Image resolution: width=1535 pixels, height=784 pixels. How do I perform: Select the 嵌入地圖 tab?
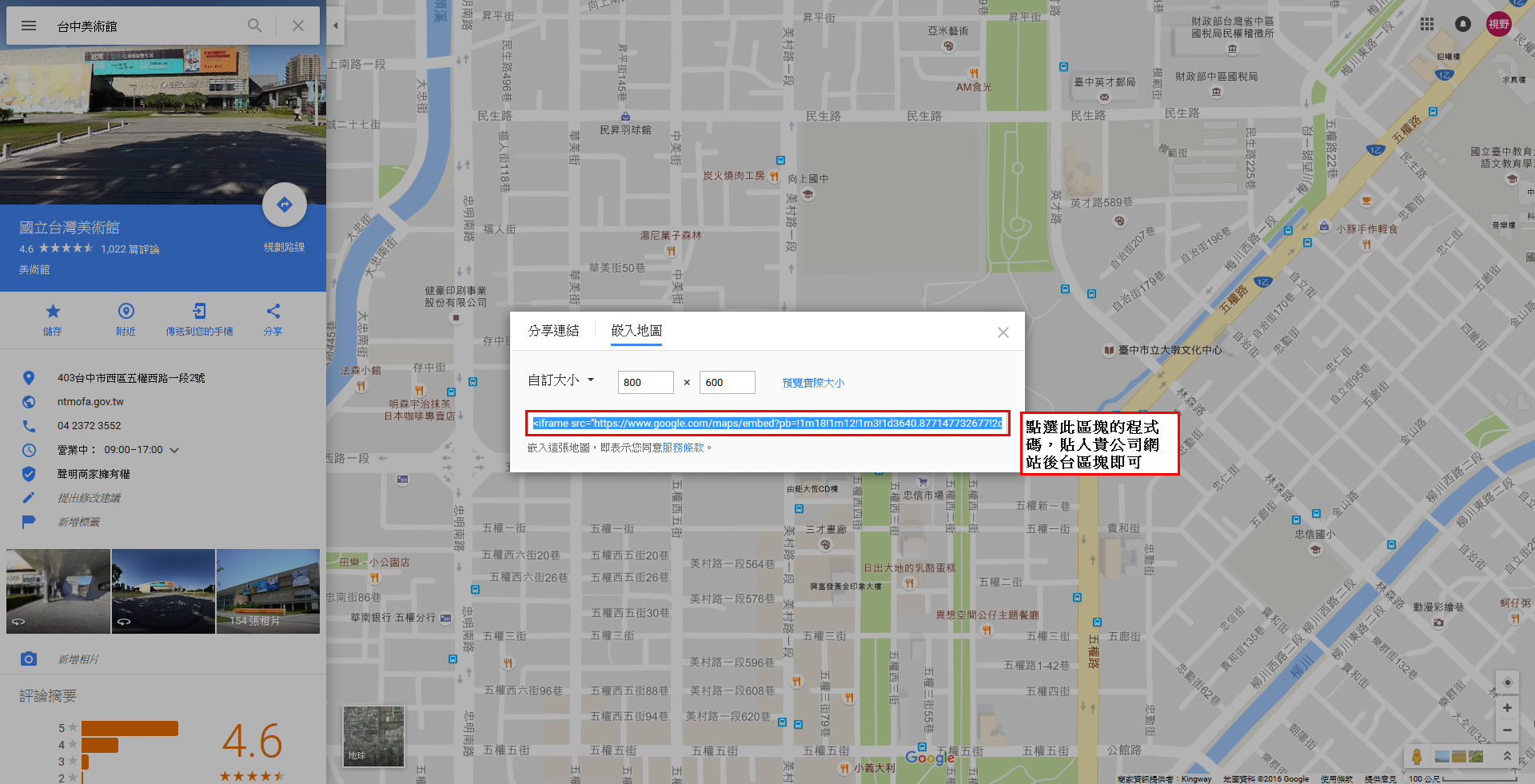[x=636, y=331]
